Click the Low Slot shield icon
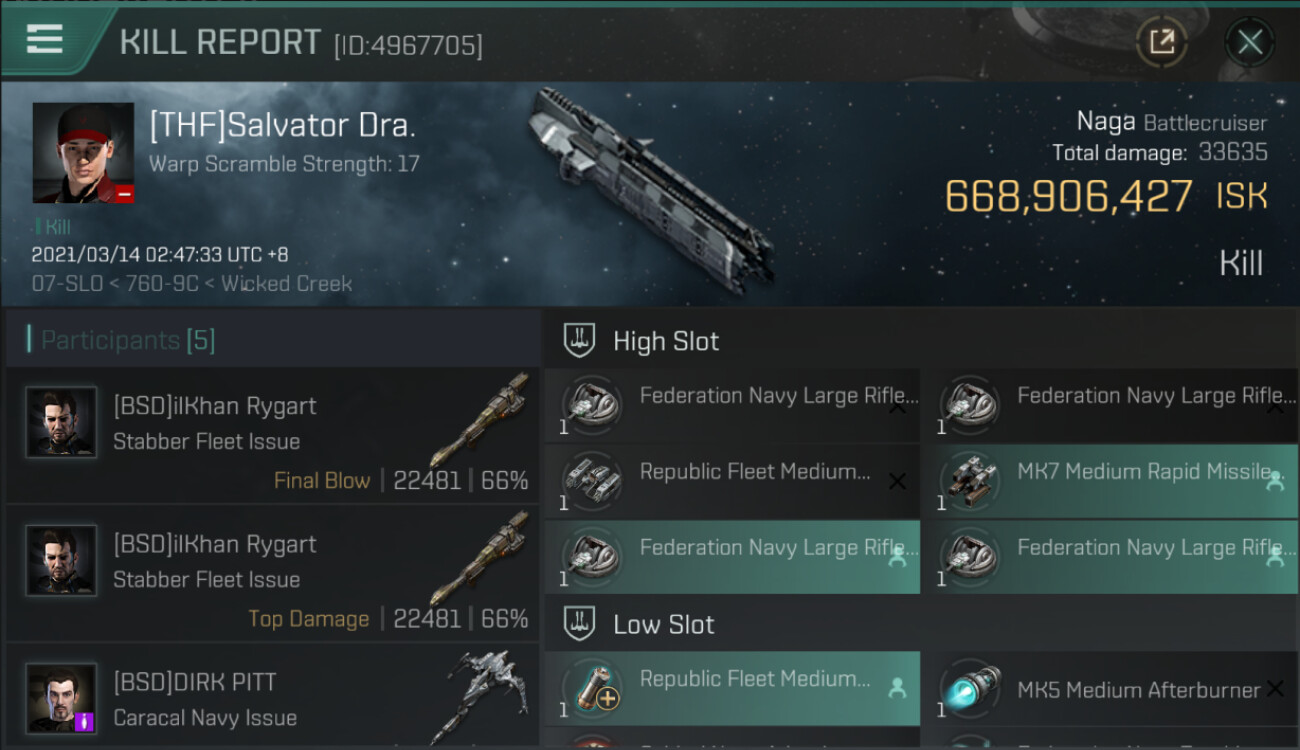This screenshot has height=750, width=1300. click(580, 625)
